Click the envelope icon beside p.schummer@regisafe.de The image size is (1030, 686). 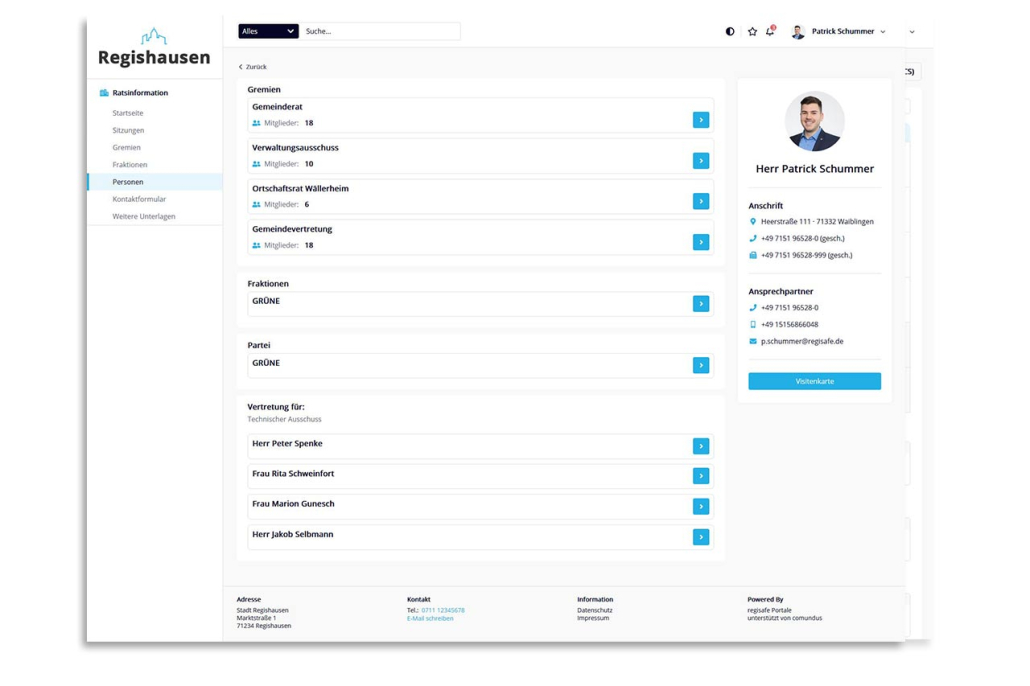tap(752, 340)
